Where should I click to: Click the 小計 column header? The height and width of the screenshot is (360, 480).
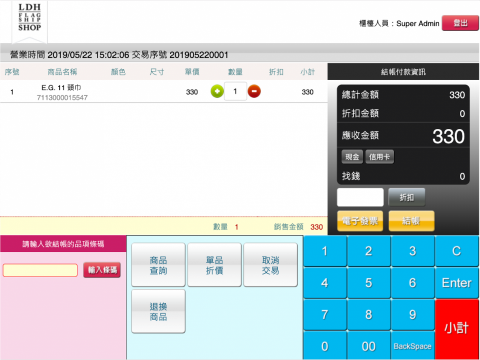tap(307, 72)
